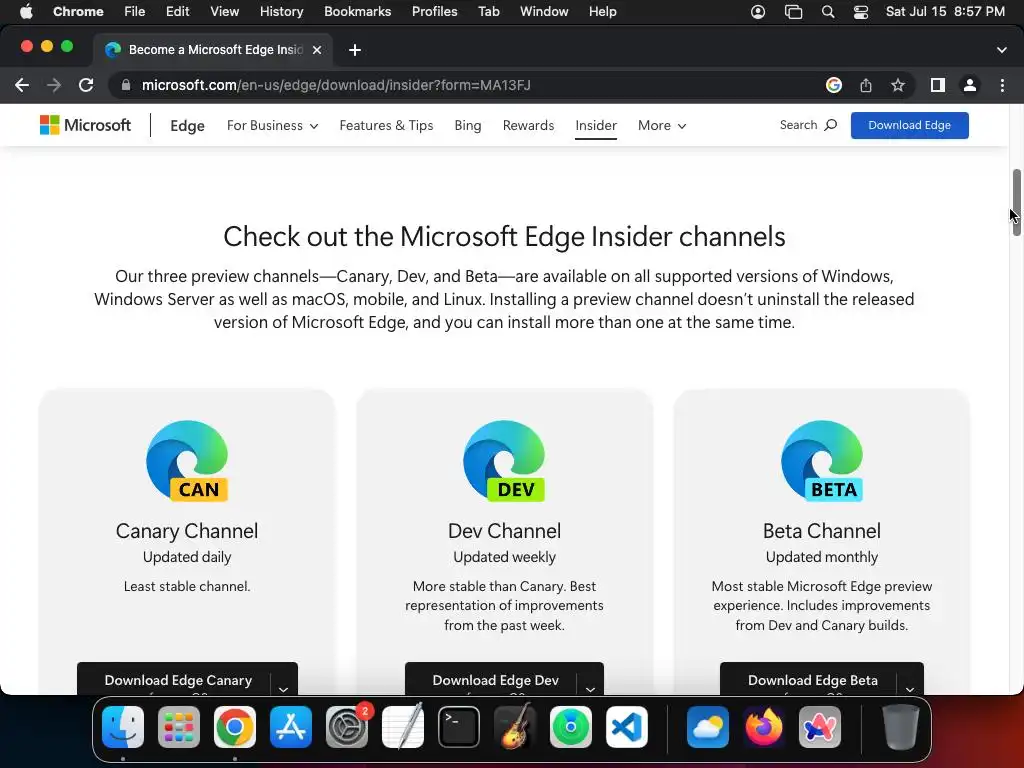1024x768 pixels.
Task: Expand the More navigation dropdown
Action: pos(662,125)
